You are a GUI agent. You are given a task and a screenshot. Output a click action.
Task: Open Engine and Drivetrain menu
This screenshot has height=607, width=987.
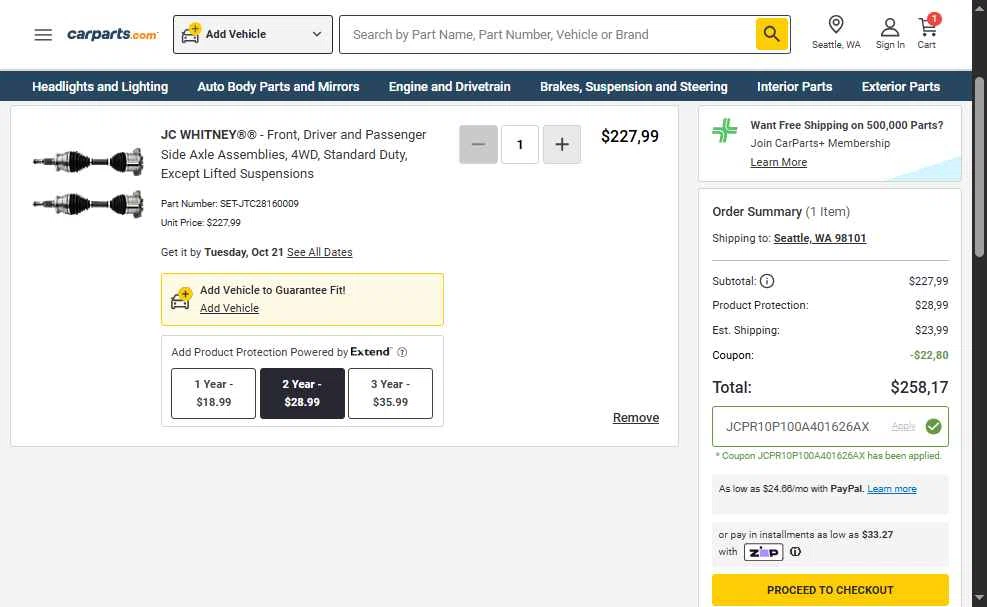point(449,86)
